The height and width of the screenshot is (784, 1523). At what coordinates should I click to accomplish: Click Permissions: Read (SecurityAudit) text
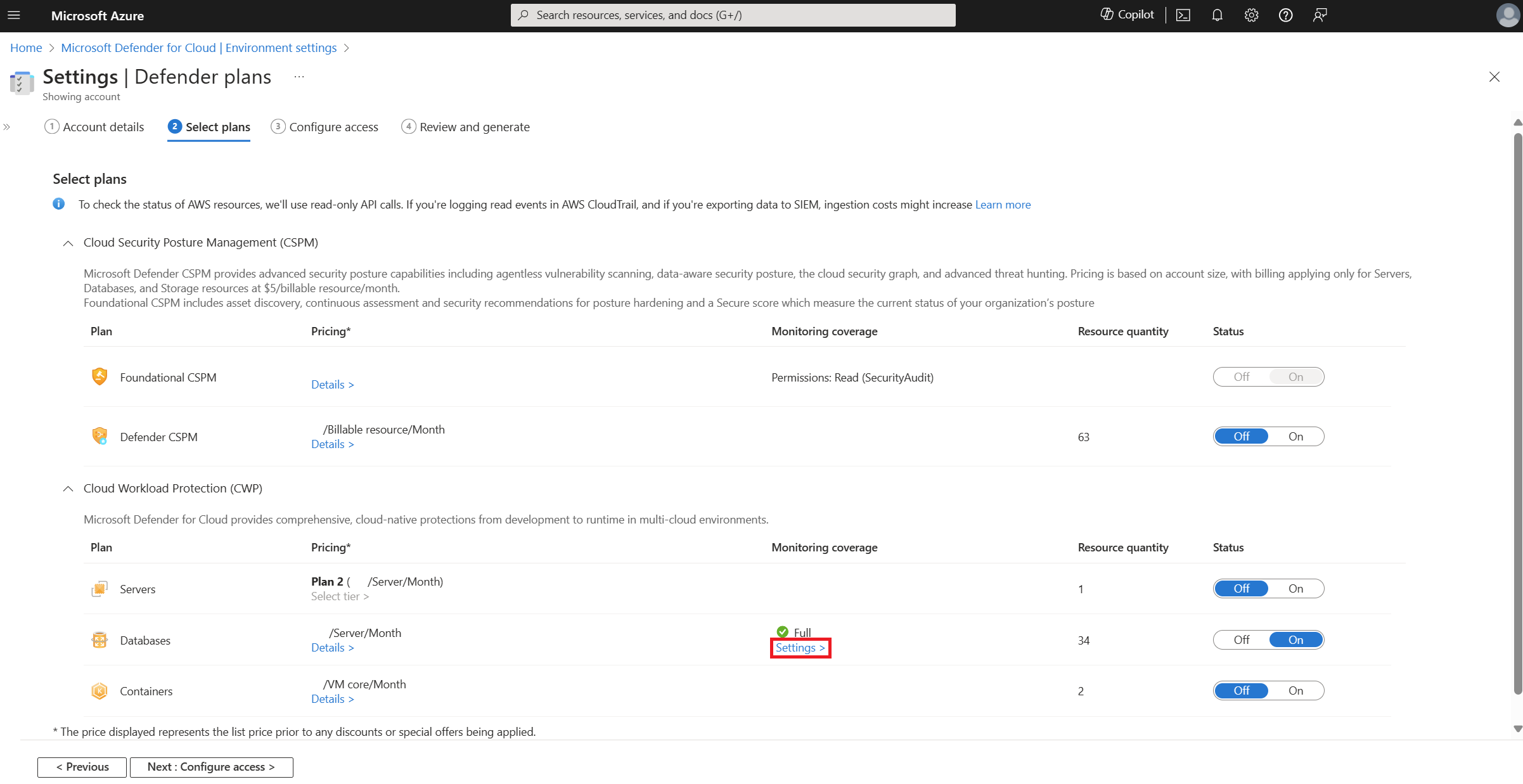pyautogui.click(x=852, y=378)
